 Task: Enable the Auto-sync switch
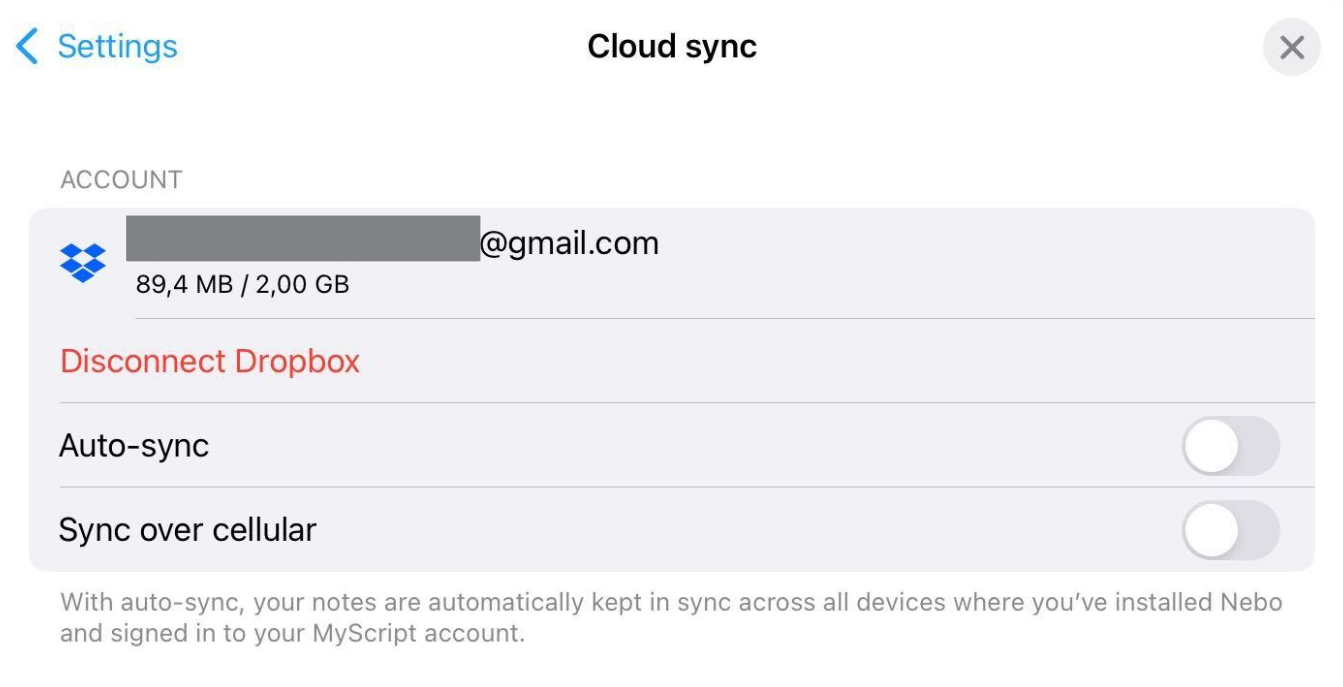(x=1230, y=446)
